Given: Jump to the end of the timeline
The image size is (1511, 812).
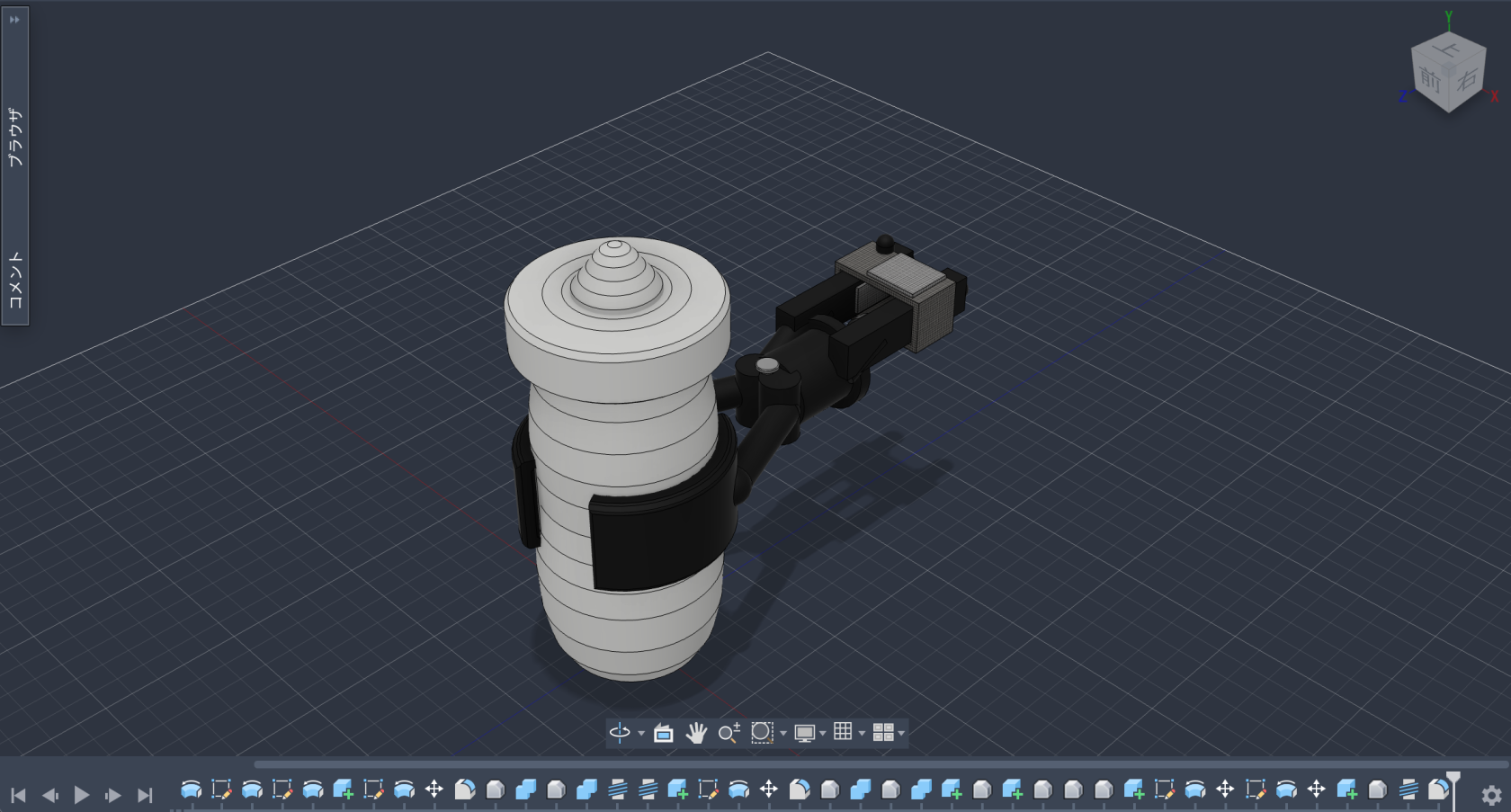Looking at the screenshot, I should pos(145,795).
